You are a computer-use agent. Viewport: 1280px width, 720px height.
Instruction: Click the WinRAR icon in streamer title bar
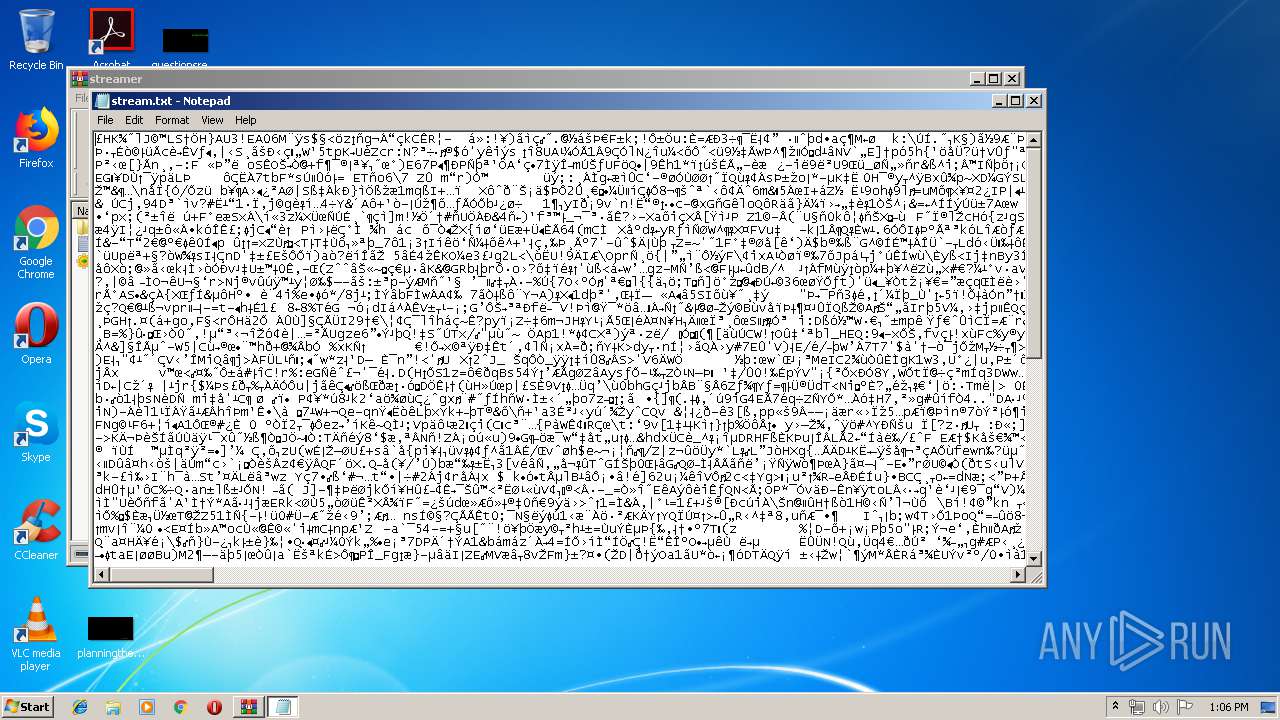coord(79,79)
